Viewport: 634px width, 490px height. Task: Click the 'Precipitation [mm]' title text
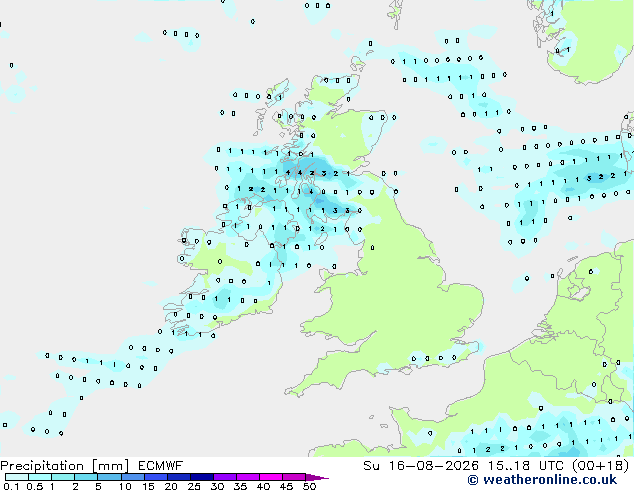point(65,466)
